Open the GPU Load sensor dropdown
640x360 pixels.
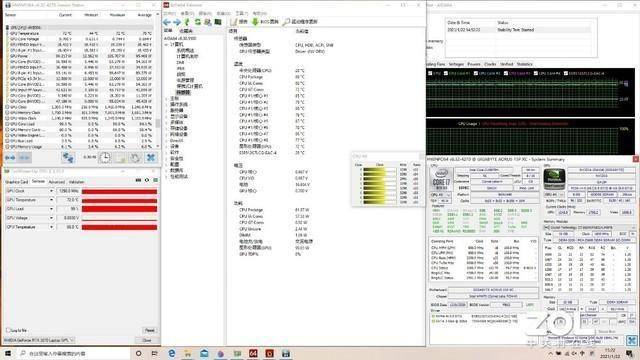click(51, 209)
